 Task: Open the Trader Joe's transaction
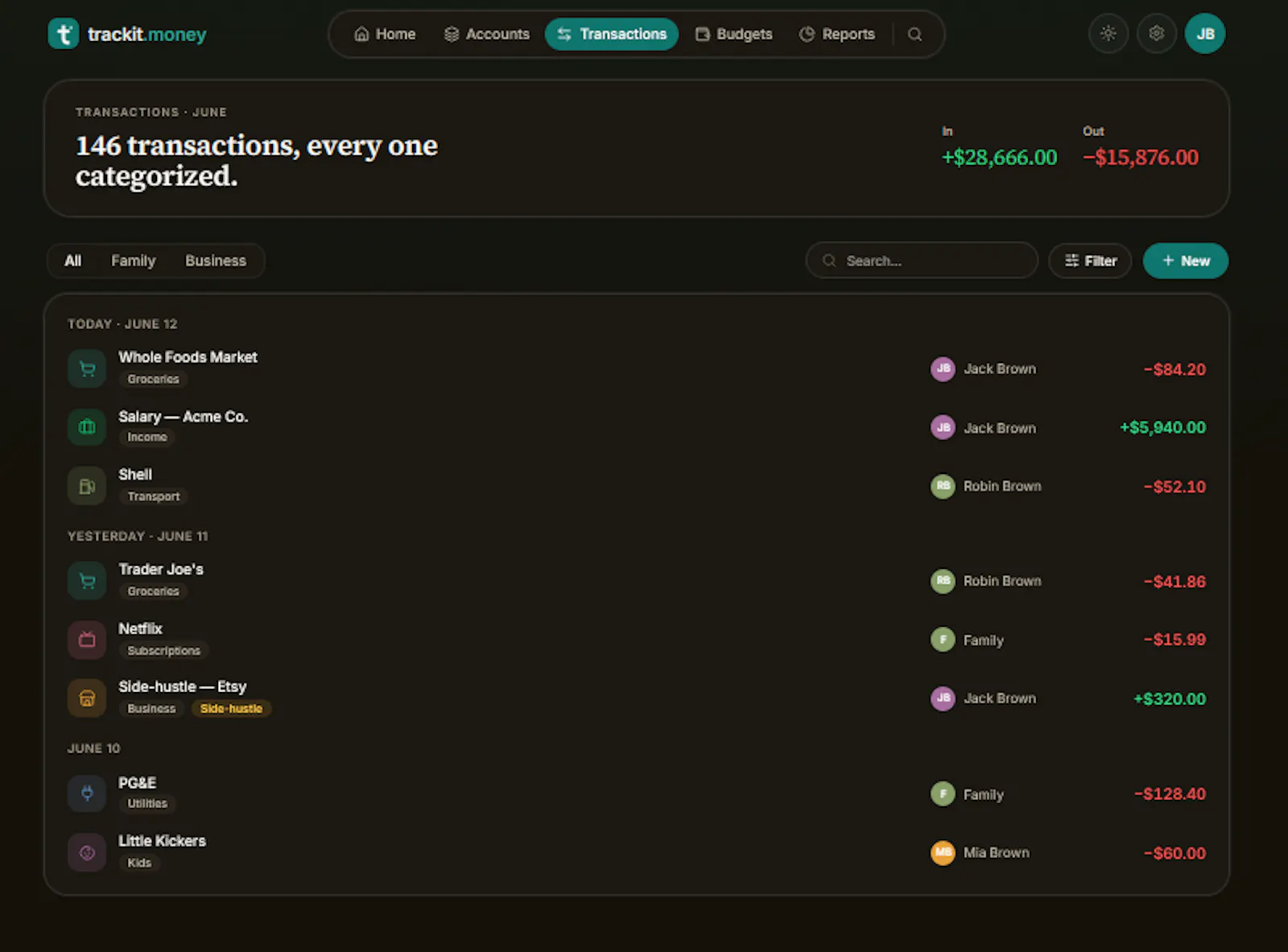(x=636, y=581)
